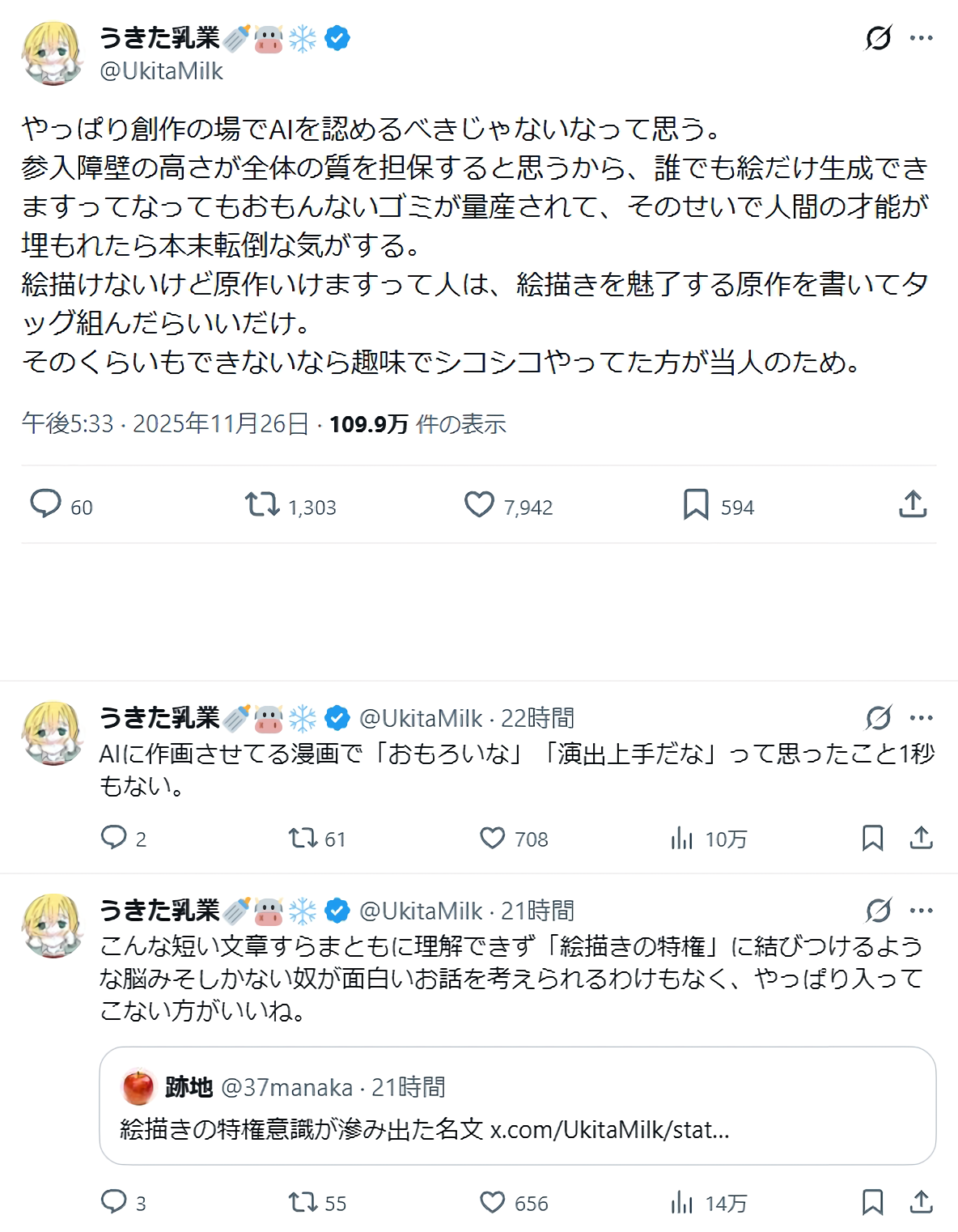Open the @UkitaMilk handle under the main post name
Screen dimensions: 958x1232
[x=161, y=71]
